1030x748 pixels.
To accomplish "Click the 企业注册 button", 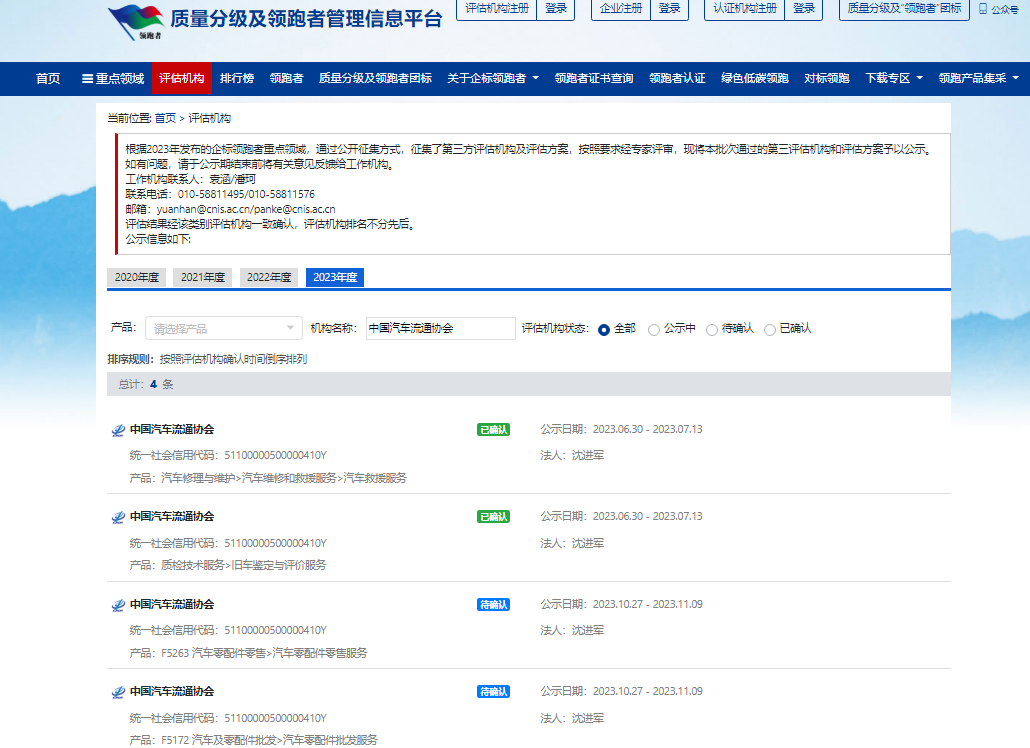I will tap(621, 8).
